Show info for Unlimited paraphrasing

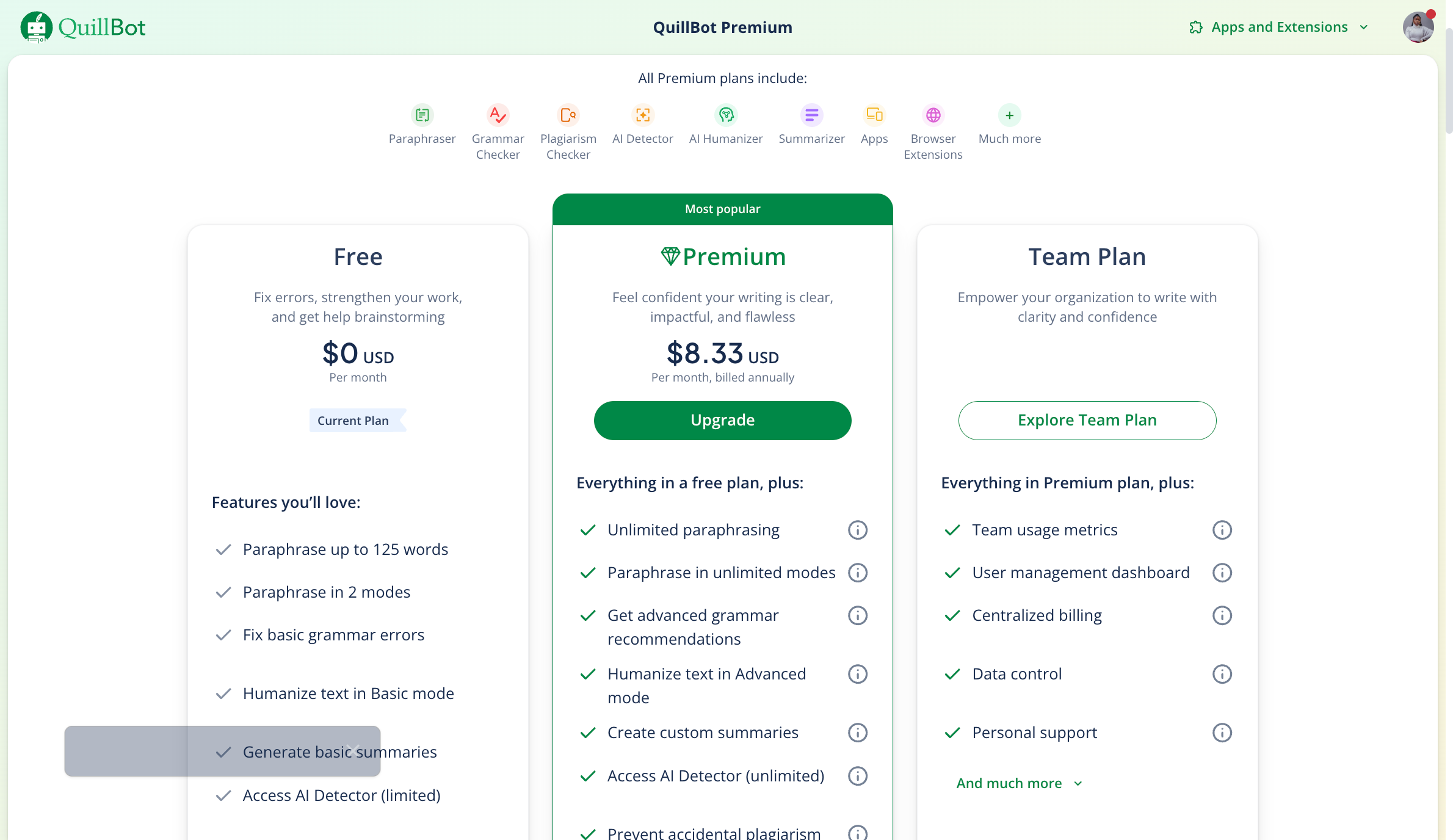[x=858, y=530]
